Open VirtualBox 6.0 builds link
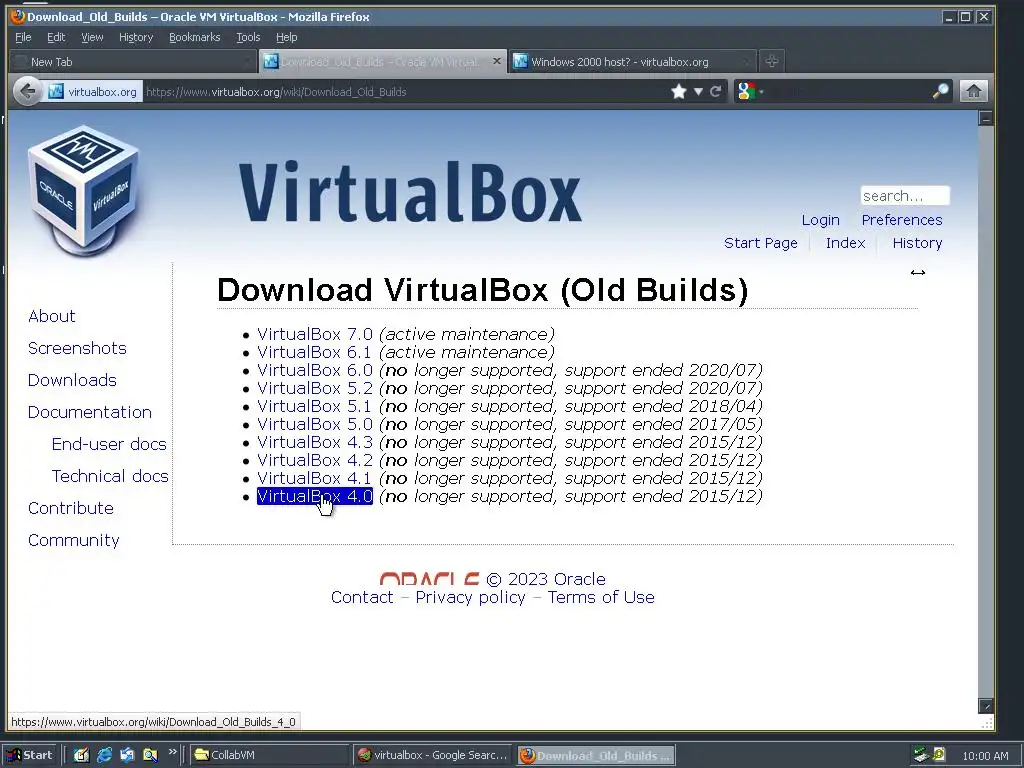The height and width of the screenshot is (768, 1024). (315, 370)
